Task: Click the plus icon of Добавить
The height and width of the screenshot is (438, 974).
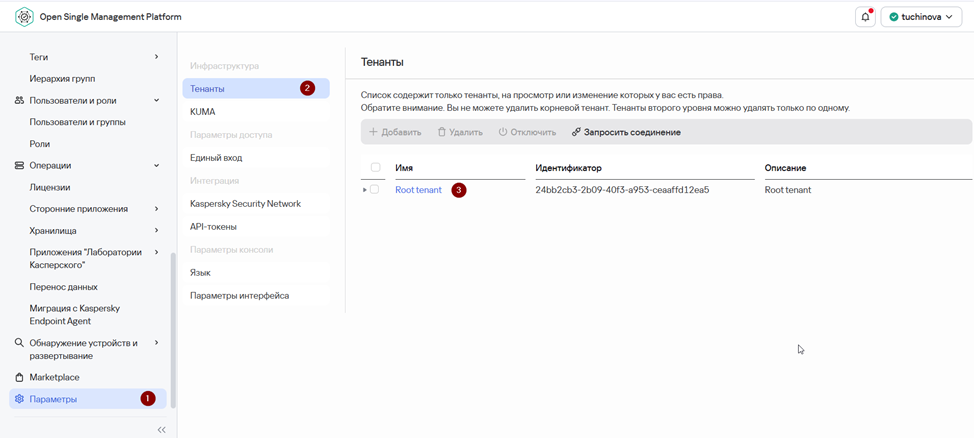Action: 373,132
